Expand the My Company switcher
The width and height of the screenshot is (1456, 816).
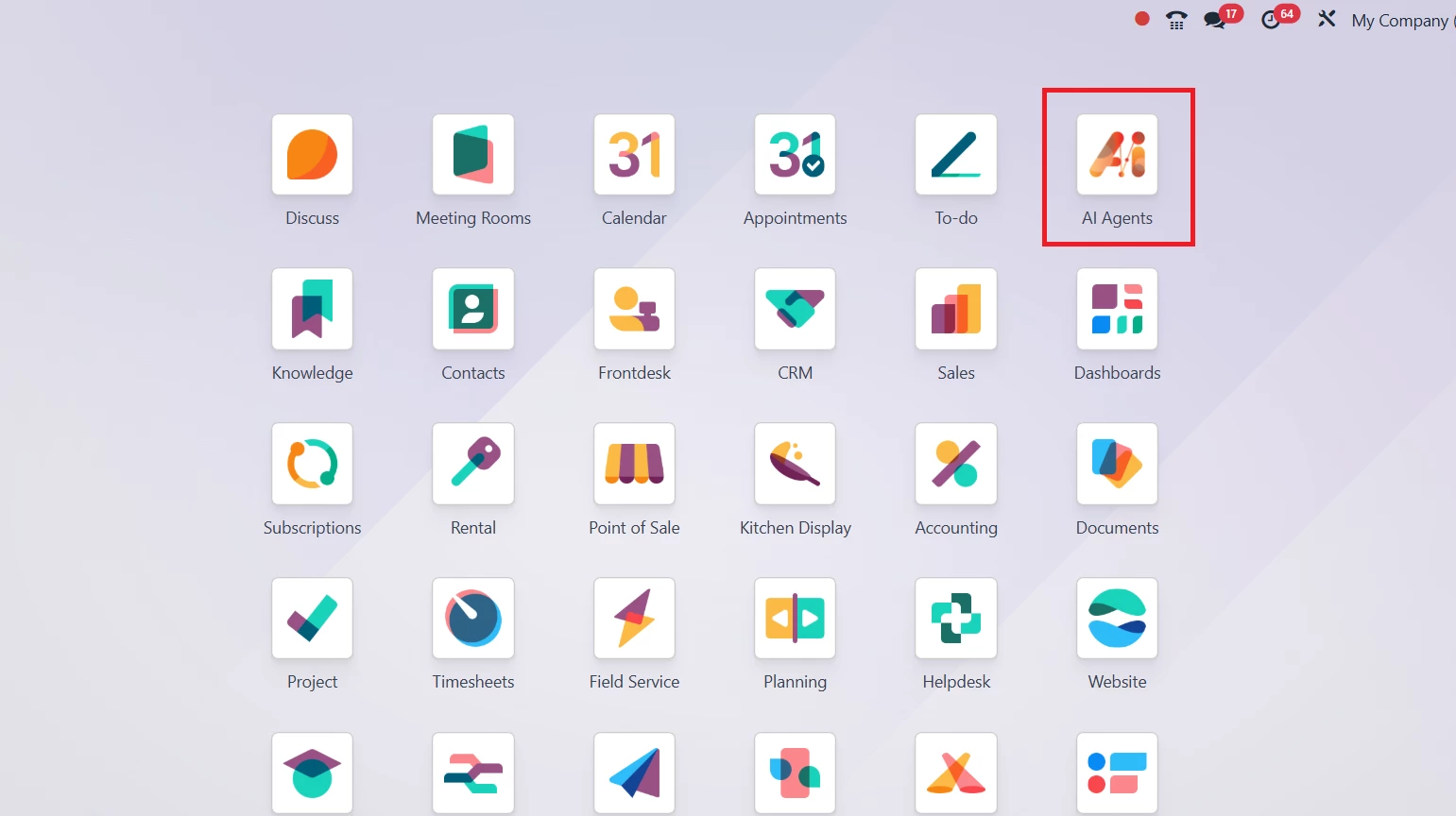pos(1401,21)
